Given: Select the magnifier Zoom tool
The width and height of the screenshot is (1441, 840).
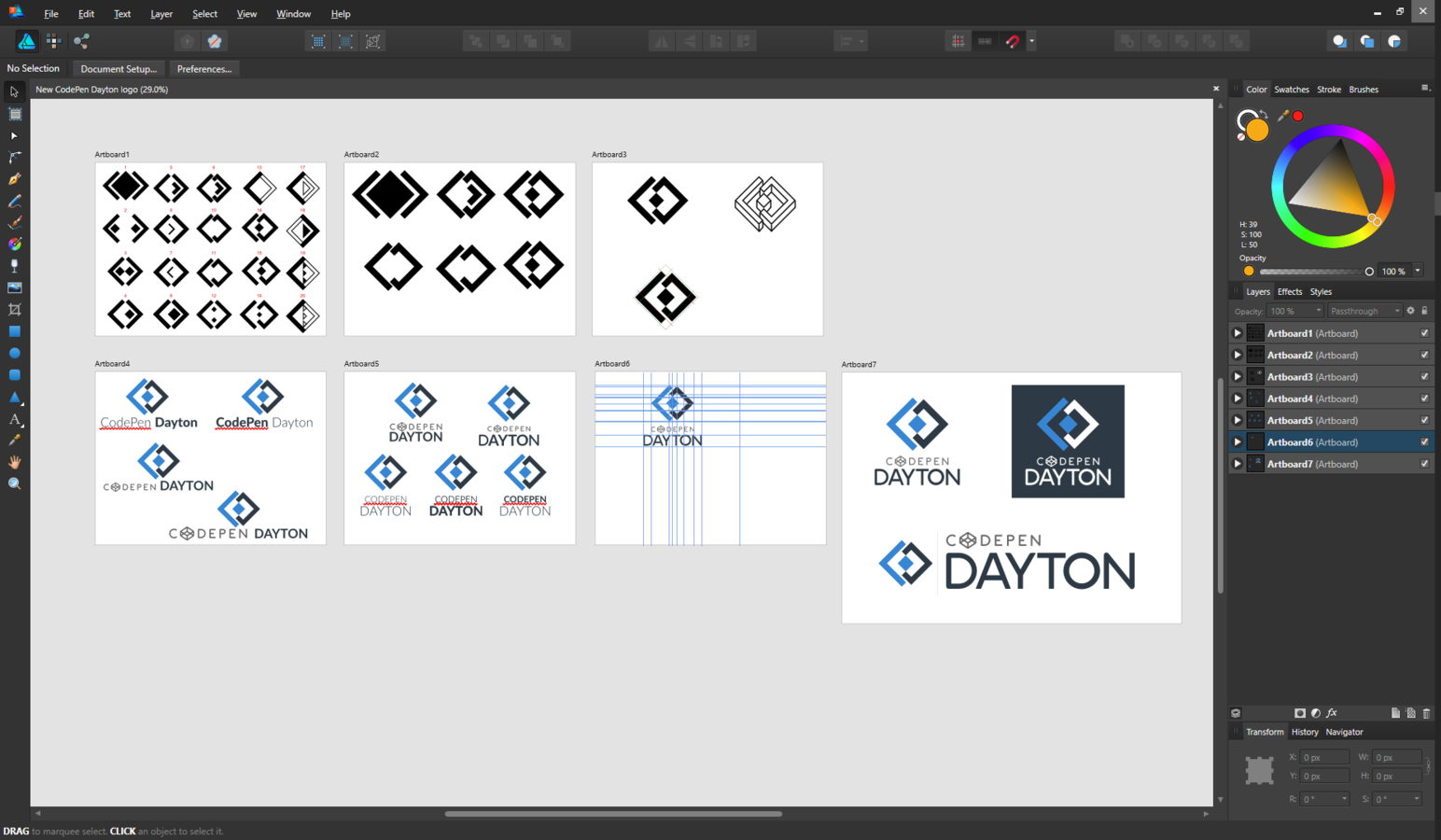Looking at the screenshot, I should pyautogui.click(x=14, y=483).
